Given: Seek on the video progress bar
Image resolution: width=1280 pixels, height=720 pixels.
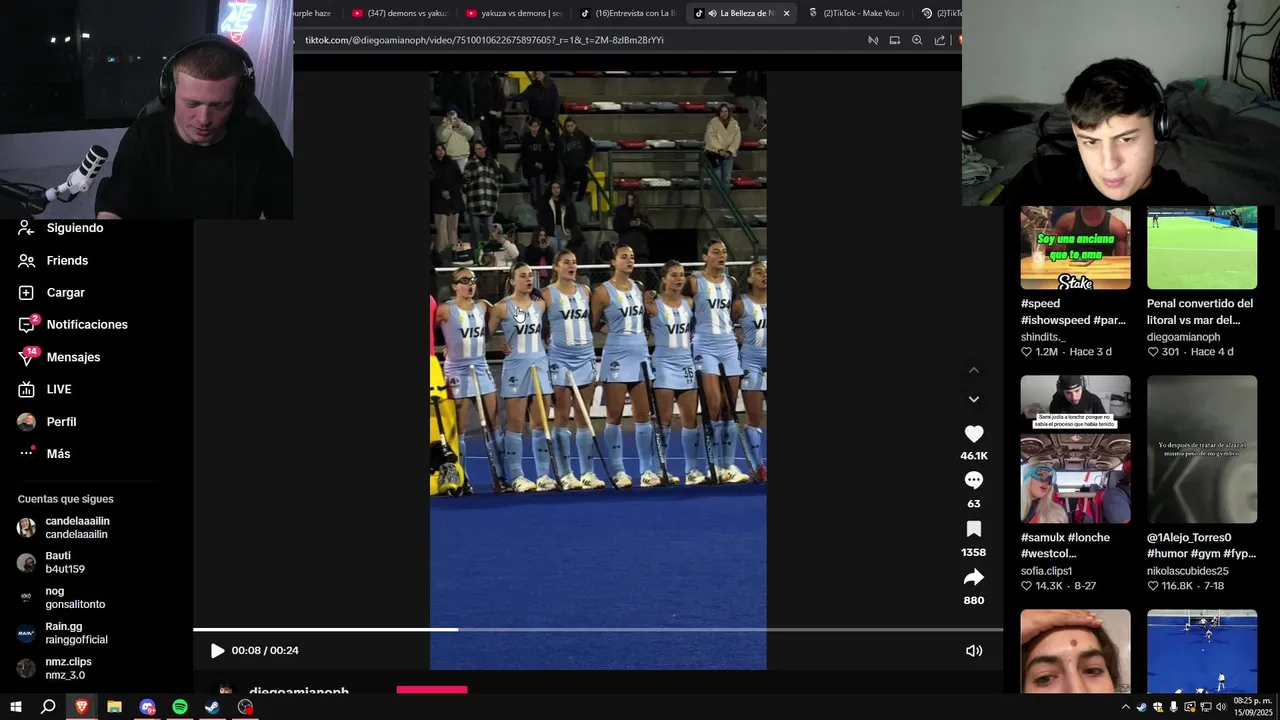Looking at the screenshot, I should [598, 629].
